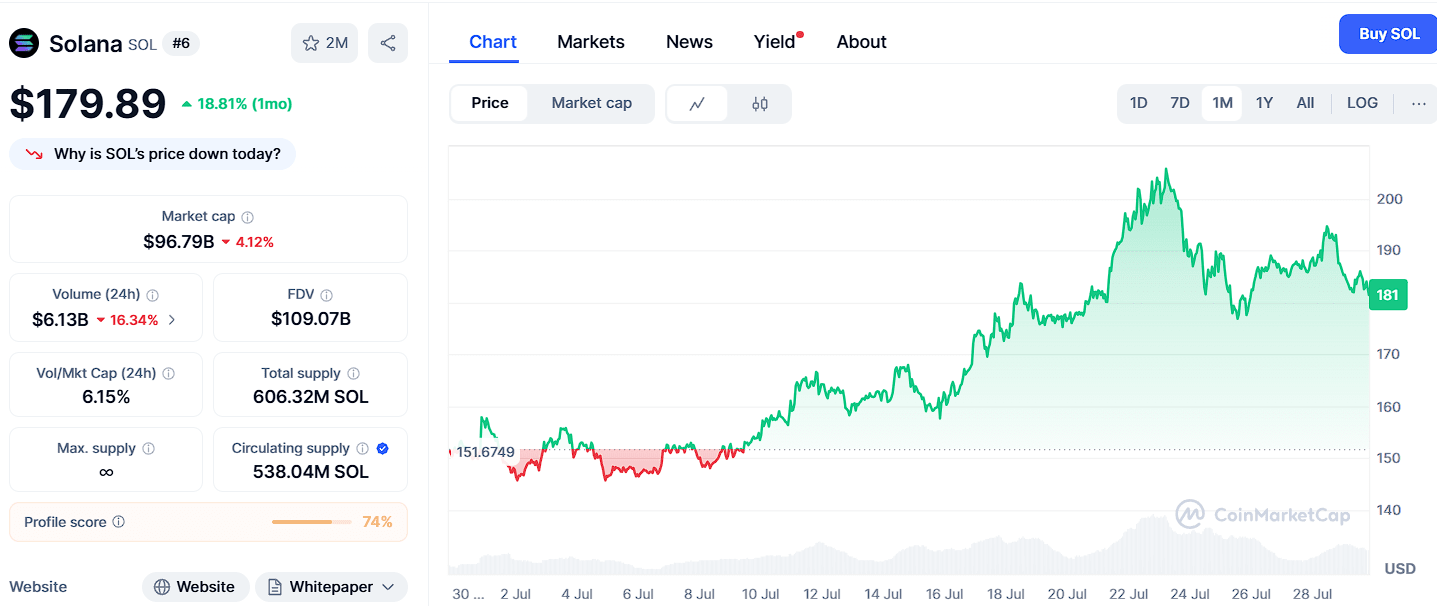Image resolution: width=1437 pixels, height=606 pixels.
Task: Click the Market cap info icon
Action: [248, 217]
